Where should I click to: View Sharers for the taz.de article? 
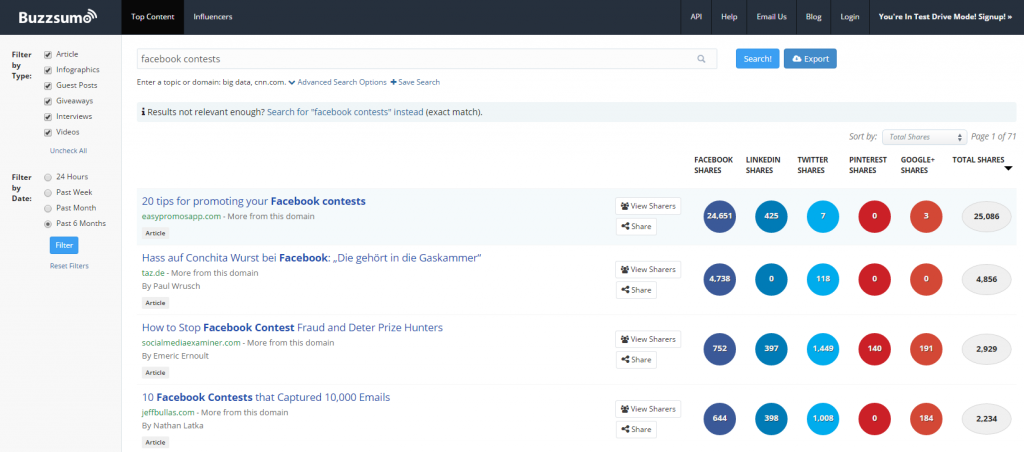(648, 269)
